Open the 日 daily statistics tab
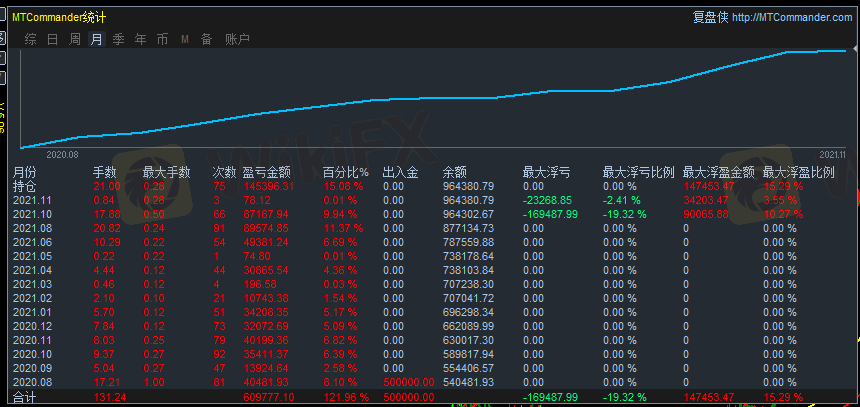 click(x=52, y=39)
